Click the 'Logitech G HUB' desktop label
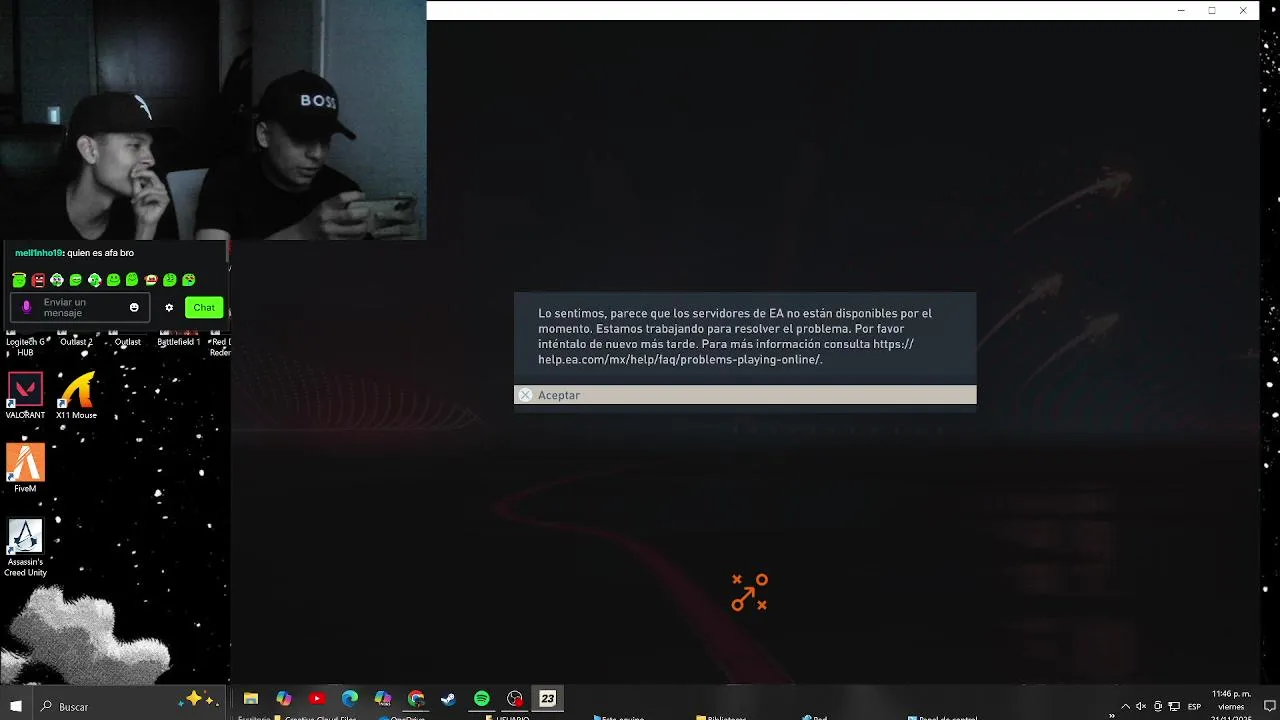 tap(25, 347)
